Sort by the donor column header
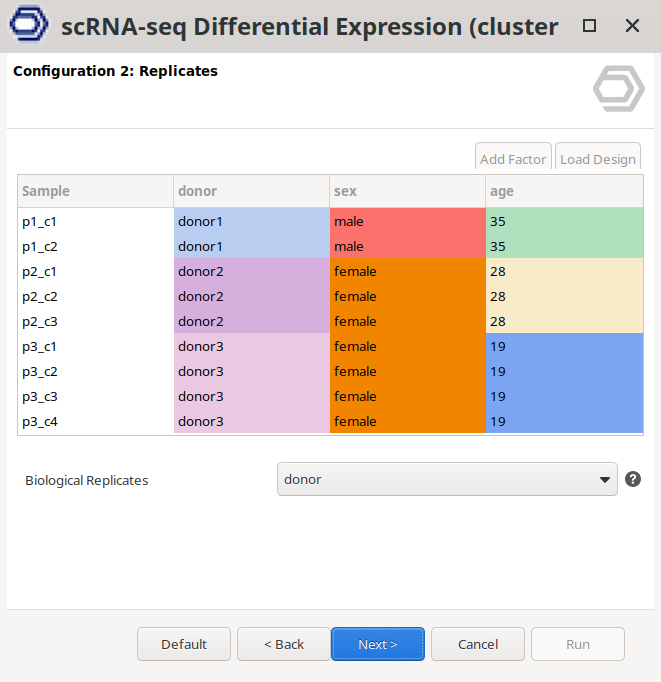The height and width of the screenshot is (682, 661). [x=251, y=191]
